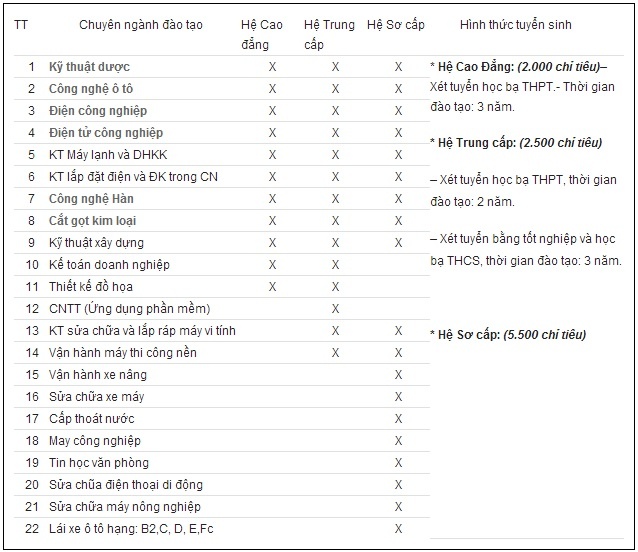Click the 'Cắt gọt kim loại' program name
Viewport: 638px width, 552px height.
[93, 221]
